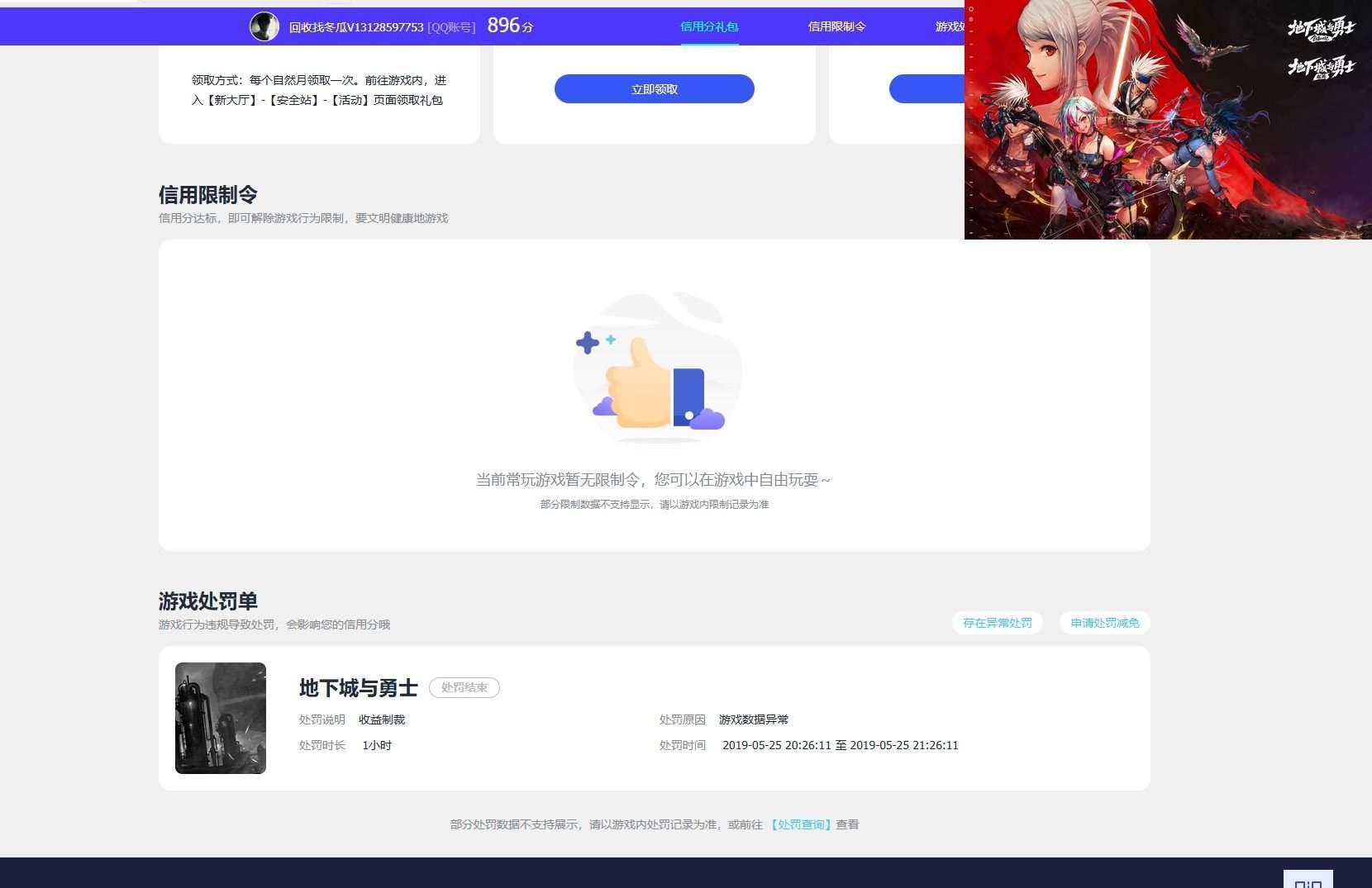Click the Dungeon Fighter video overlay
This screenshot has height=888, width=1372.
tap(1168, 120)
